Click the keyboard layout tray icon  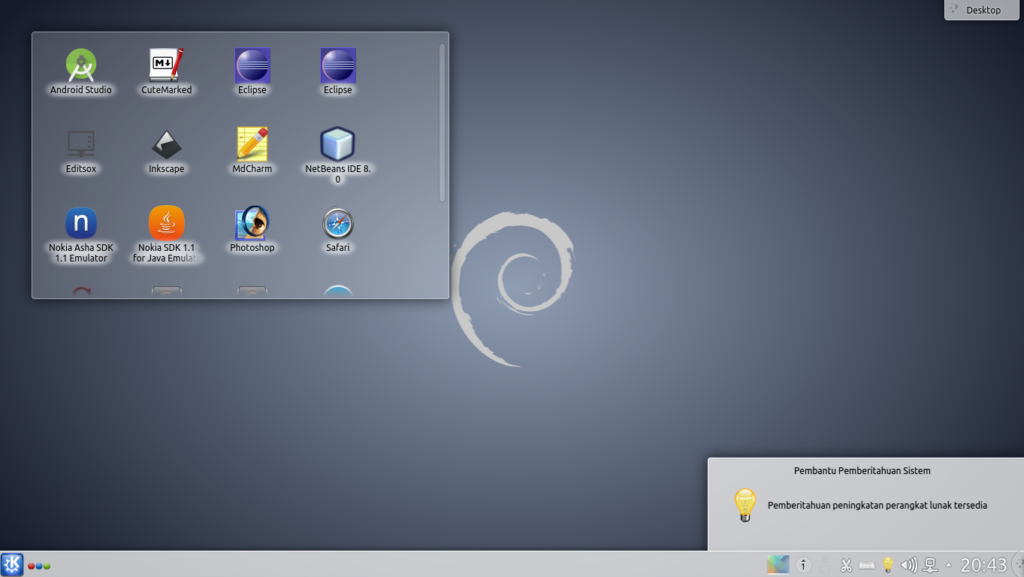click(x=867, y=565)
